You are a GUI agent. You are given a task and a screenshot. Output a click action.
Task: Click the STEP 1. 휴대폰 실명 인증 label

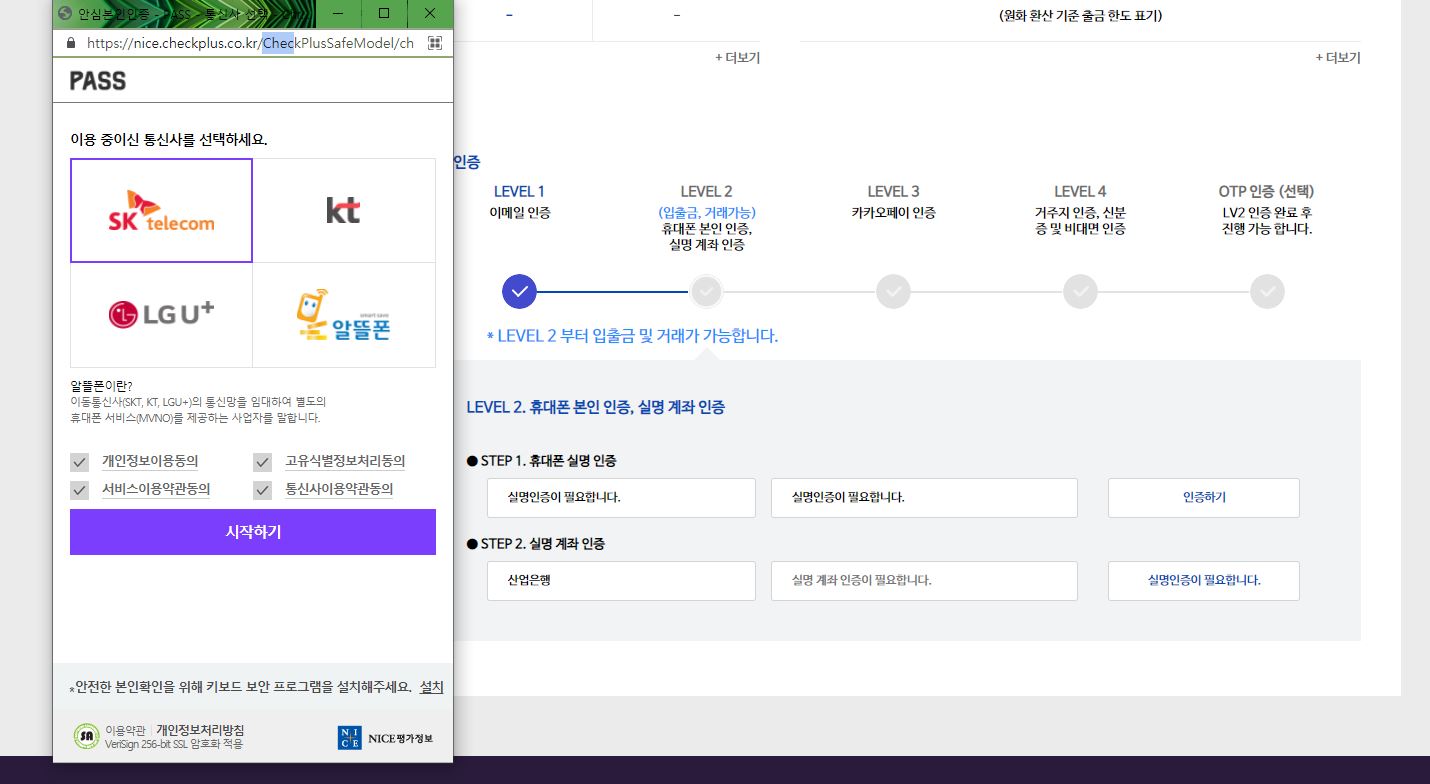pos(541,461)
